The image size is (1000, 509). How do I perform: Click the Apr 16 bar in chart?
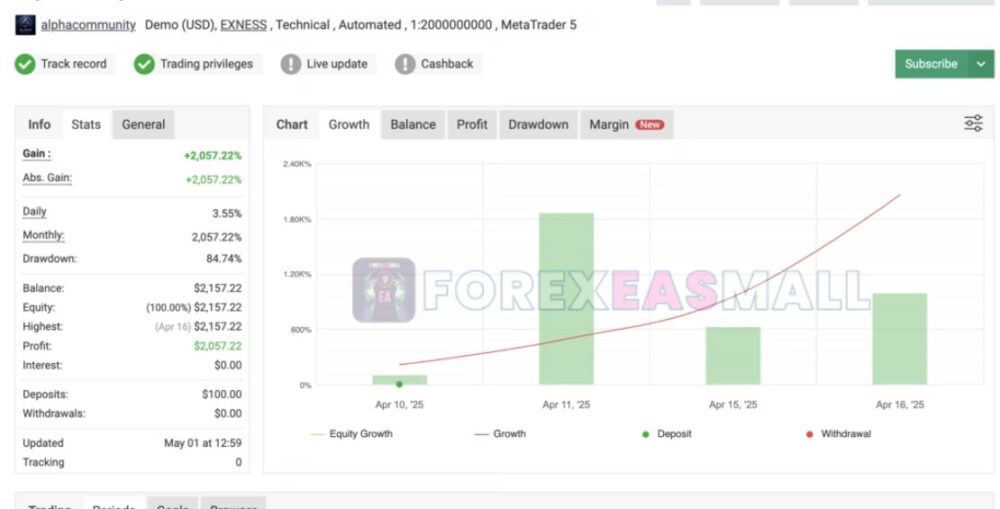[900, 339]
